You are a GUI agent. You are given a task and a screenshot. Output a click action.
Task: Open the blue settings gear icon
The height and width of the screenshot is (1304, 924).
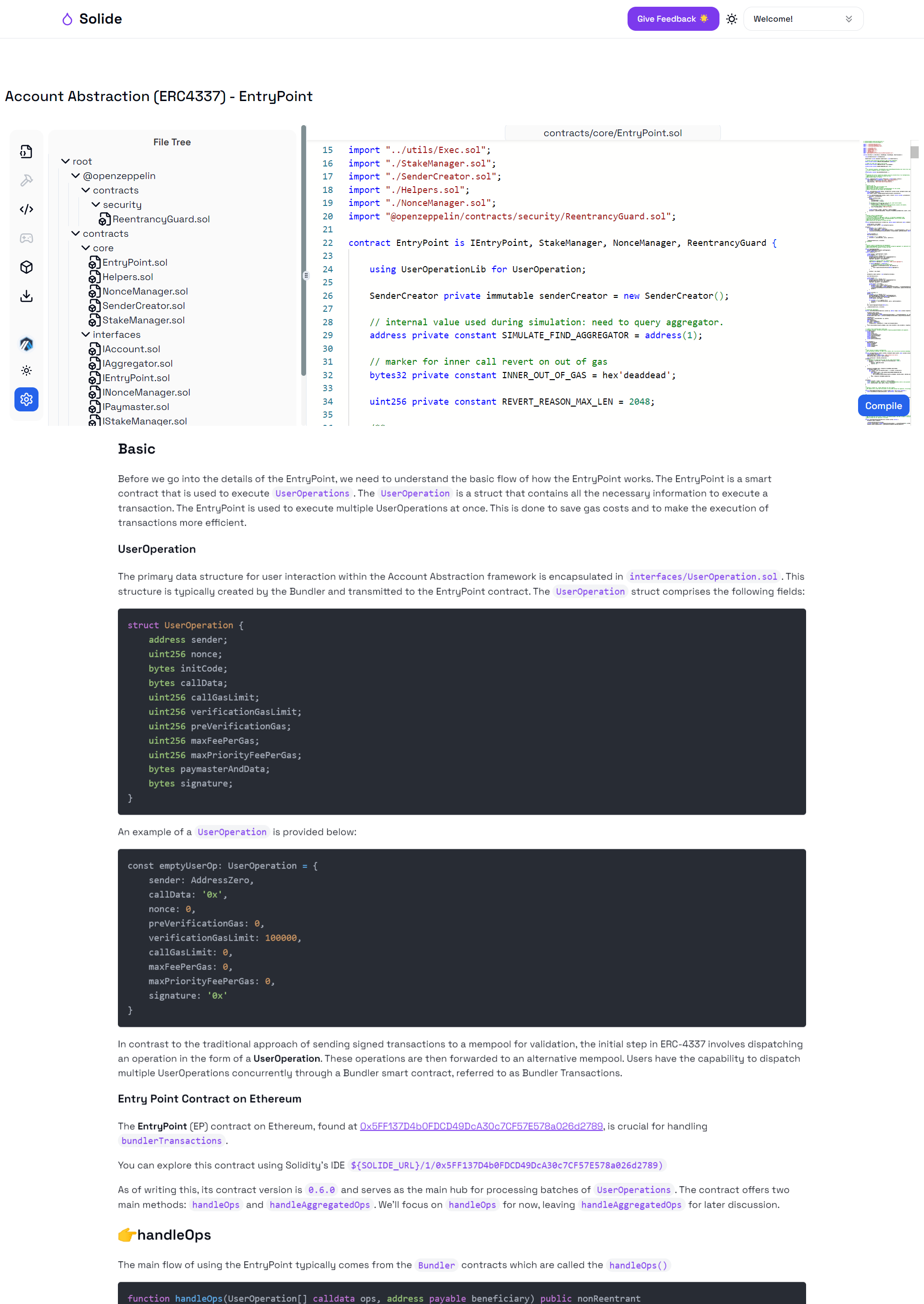pyautogui.click(x=26, y=399)
